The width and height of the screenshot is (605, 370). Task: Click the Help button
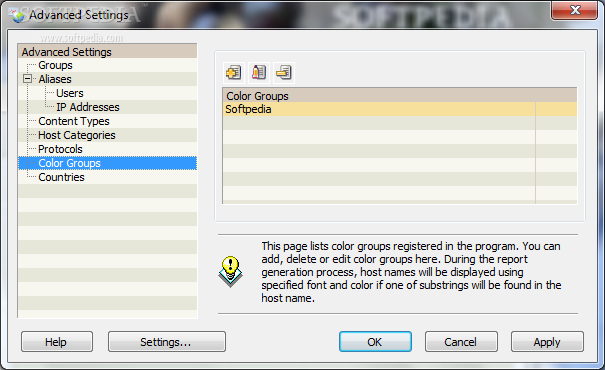57,342
